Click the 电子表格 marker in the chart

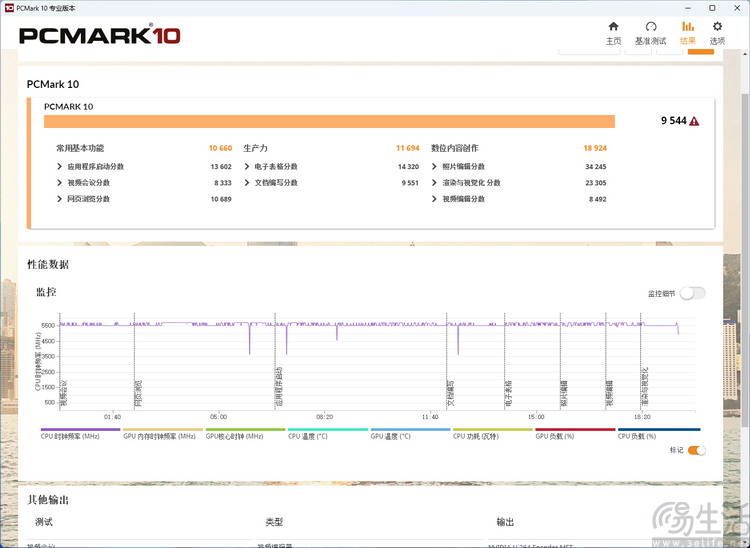point(508,394)
